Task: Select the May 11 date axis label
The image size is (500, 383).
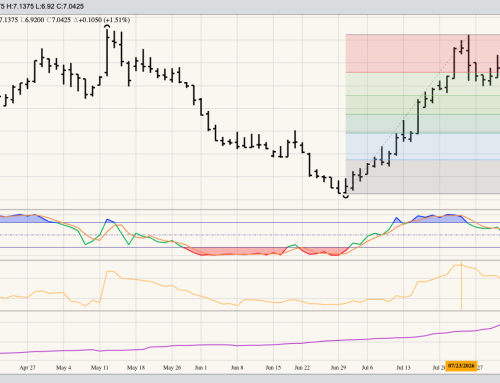Action: coord(100,368)
